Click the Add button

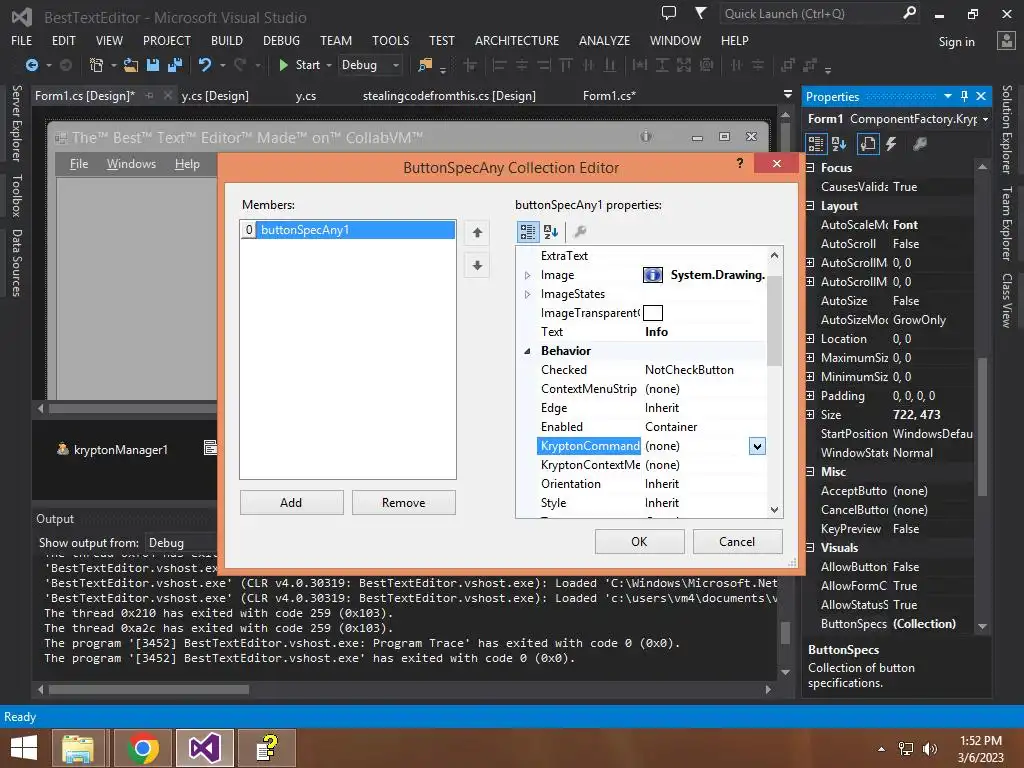[x=291, y=503]
